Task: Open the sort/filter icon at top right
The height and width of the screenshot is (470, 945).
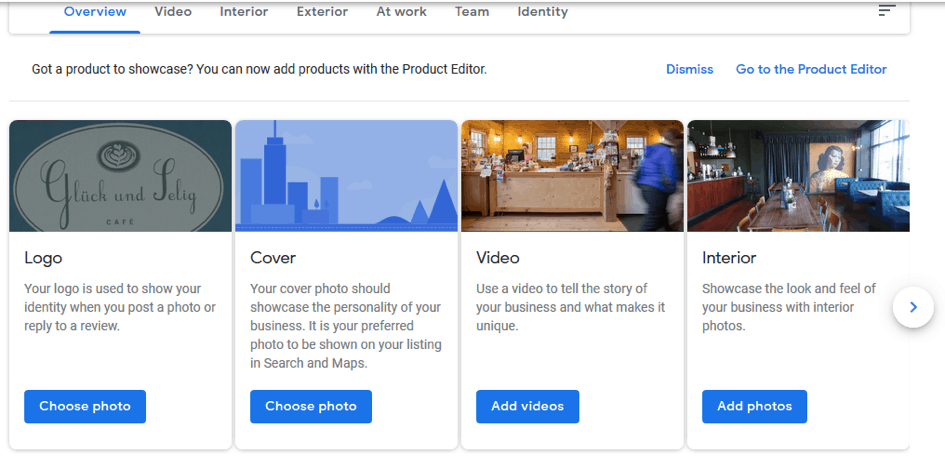Action: 887,10
